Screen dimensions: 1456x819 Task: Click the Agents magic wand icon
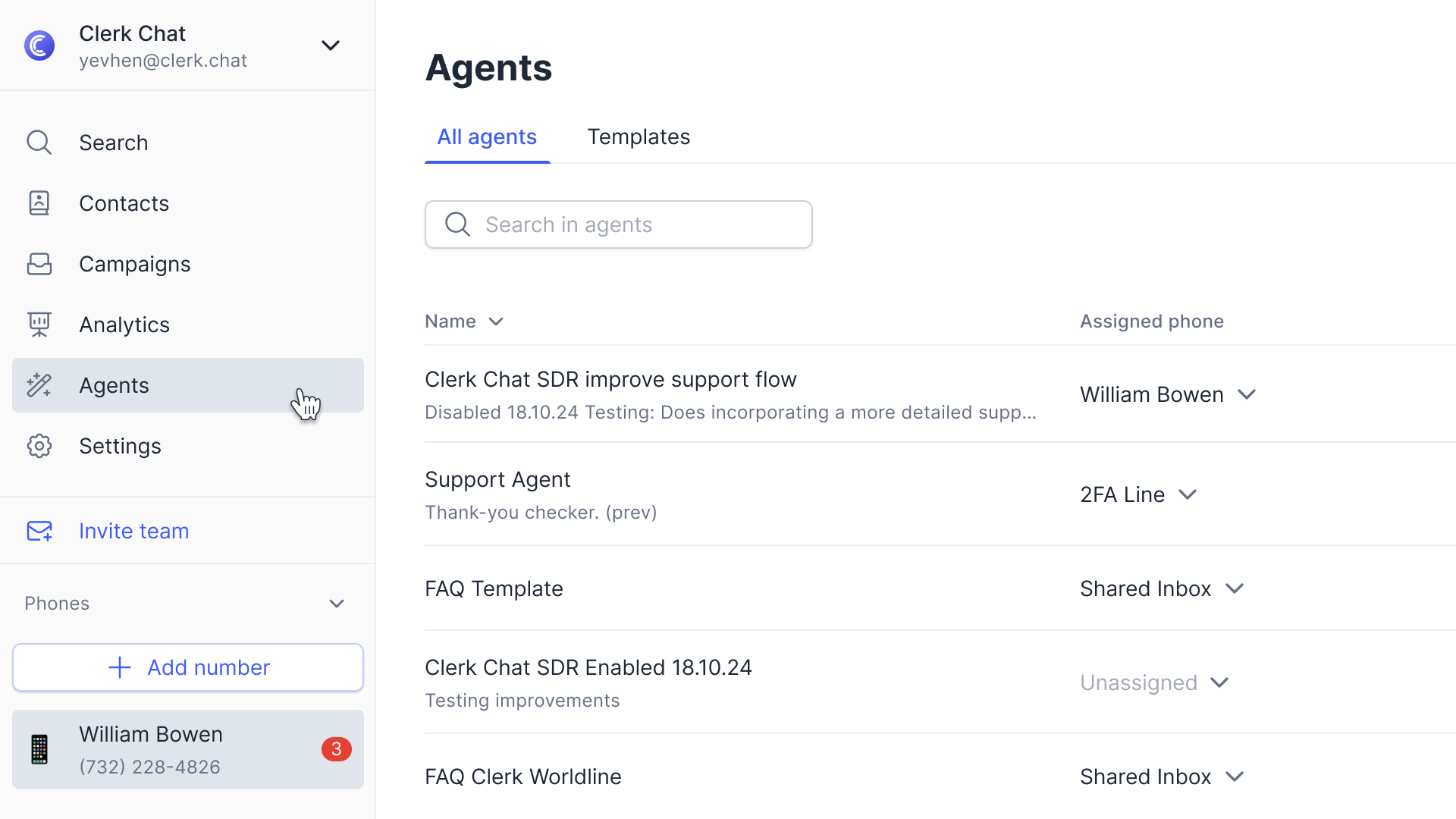[39, 385]
